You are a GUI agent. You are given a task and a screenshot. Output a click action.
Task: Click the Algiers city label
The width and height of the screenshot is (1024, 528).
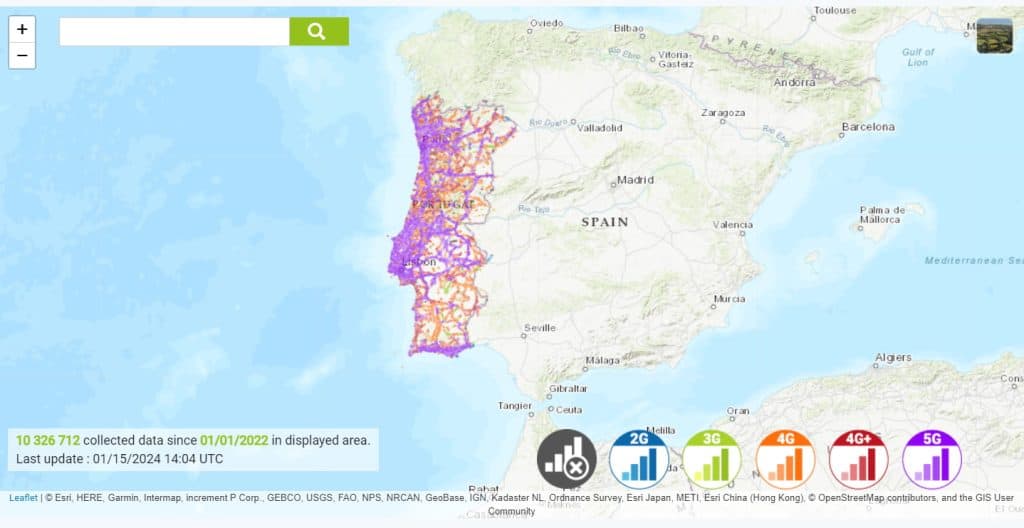893,357
